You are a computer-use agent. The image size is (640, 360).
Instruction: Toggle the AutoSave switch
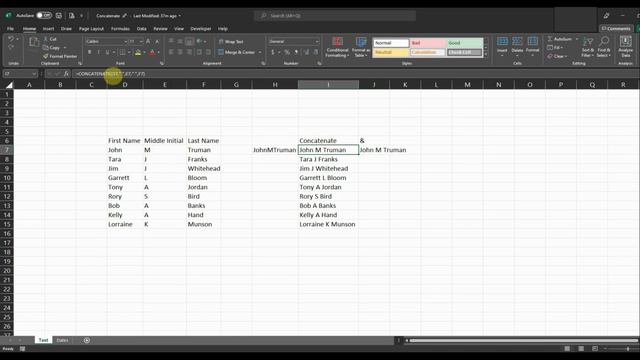pyautogui.click(x=44, y=16)
